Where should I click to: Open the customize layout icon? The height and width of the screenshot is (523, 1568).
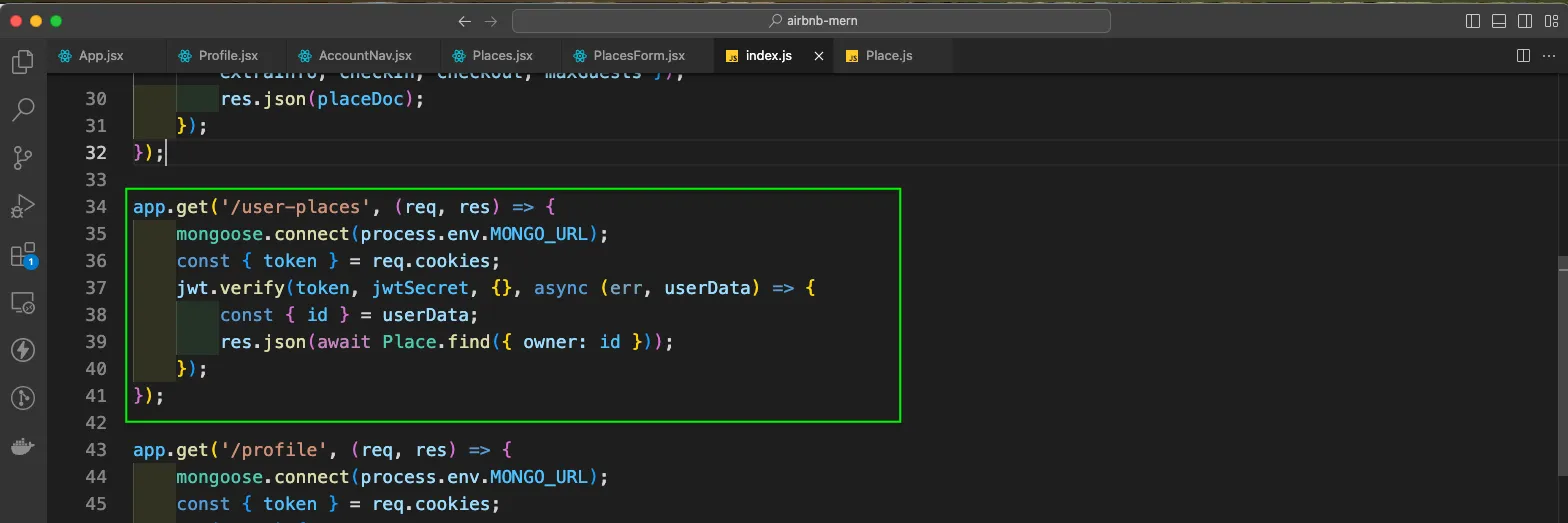click(1551, 21)
